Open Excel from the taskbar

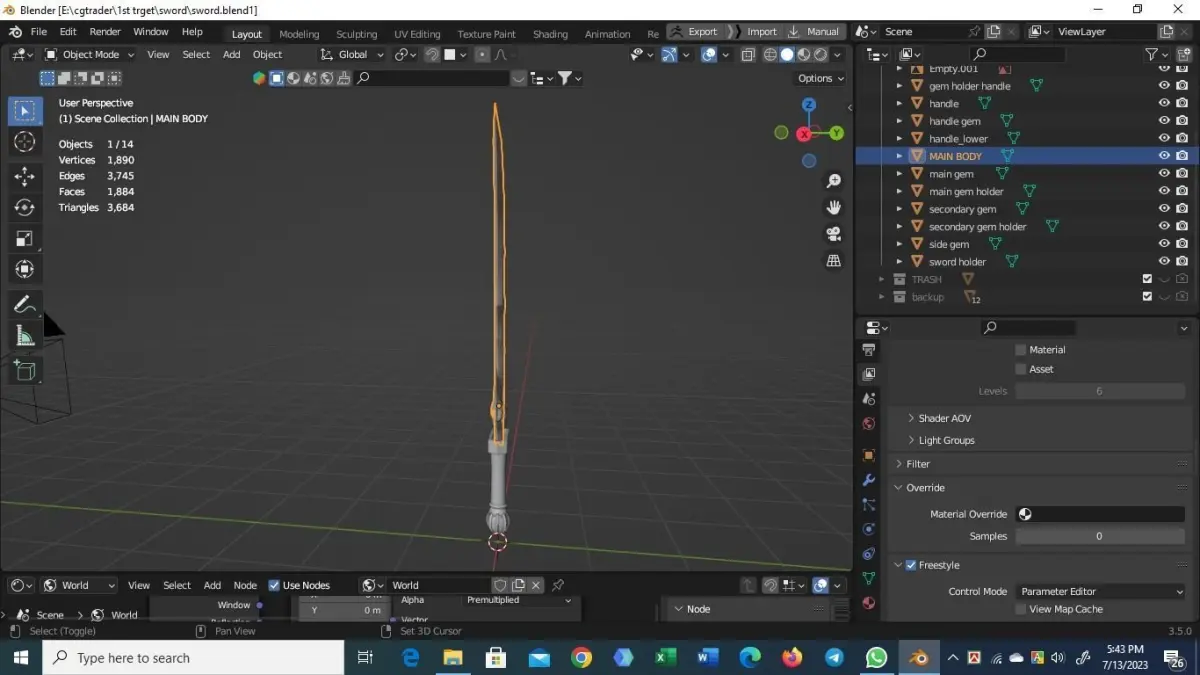pyautogui.click(x=666, y=657)
